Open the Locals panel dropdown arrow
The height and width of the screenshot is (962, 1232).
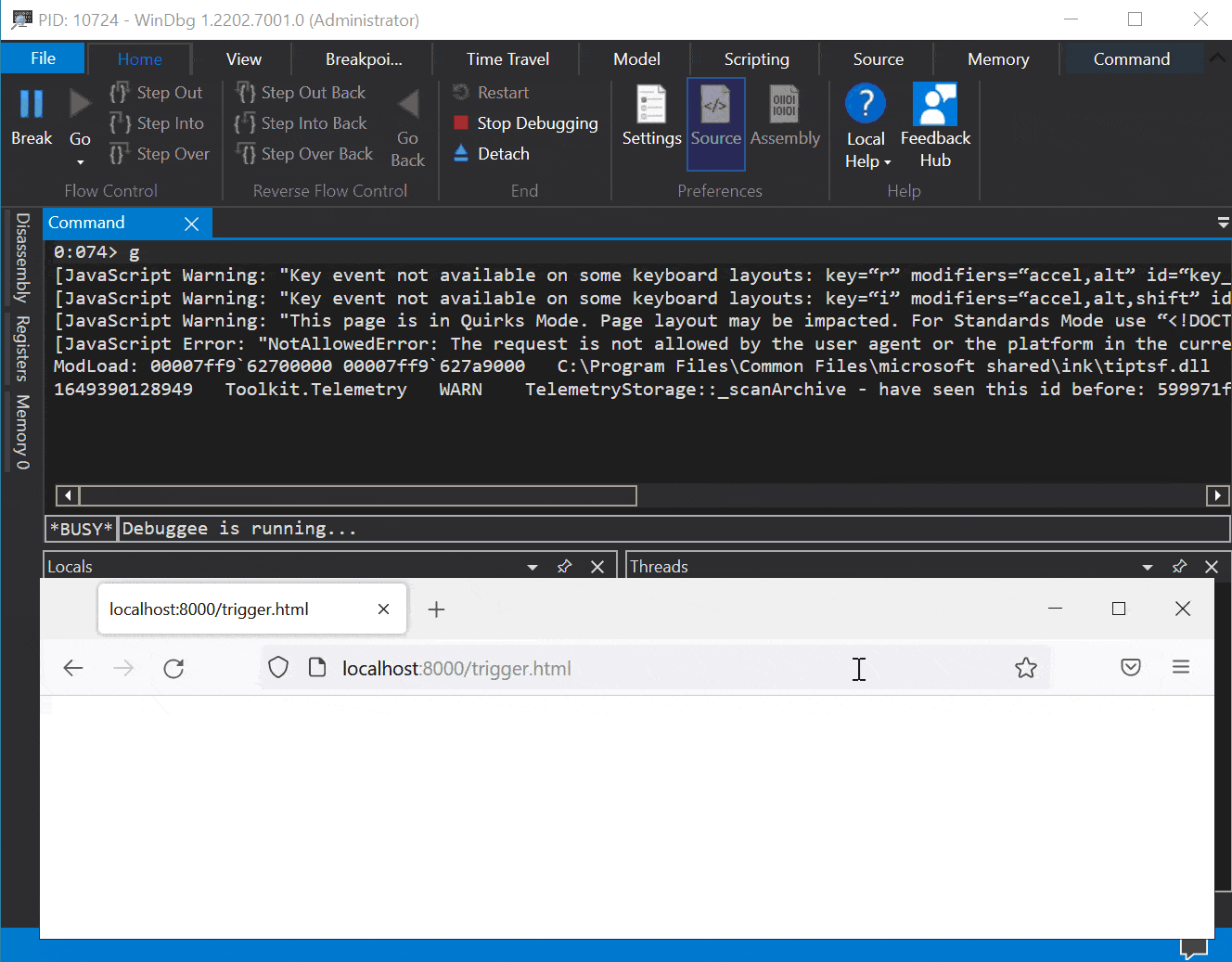click(x=532, y=567)
